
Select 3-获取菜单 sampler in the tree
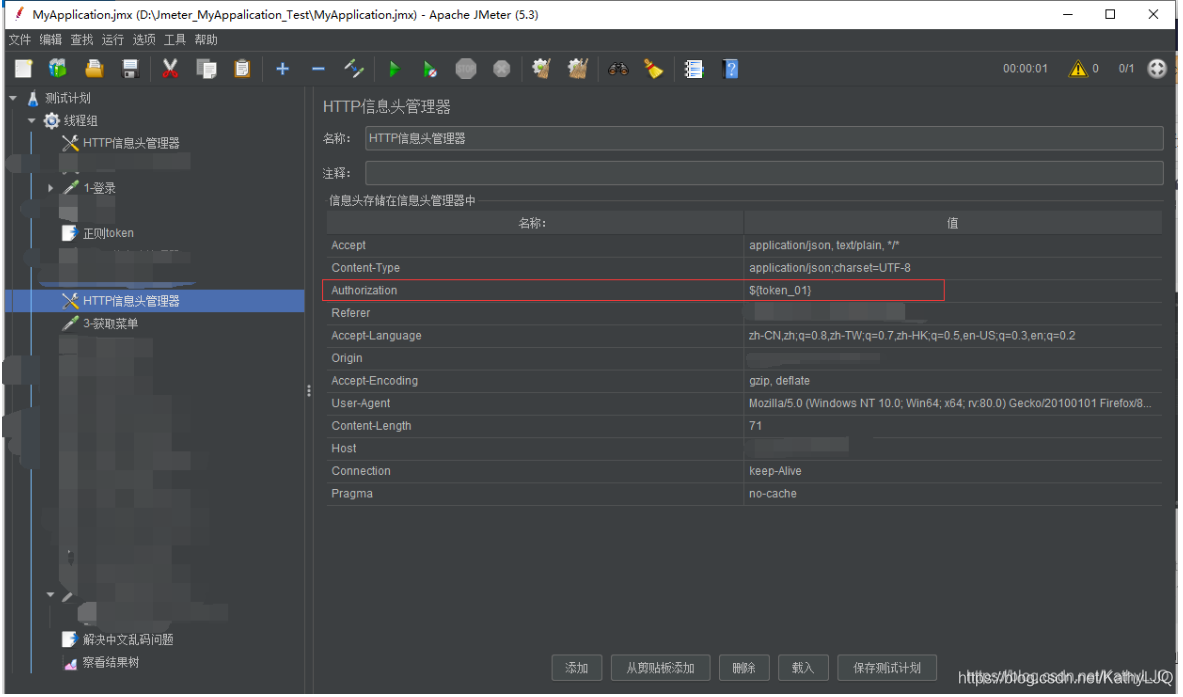pyautogui.click(x=110, y=324)
